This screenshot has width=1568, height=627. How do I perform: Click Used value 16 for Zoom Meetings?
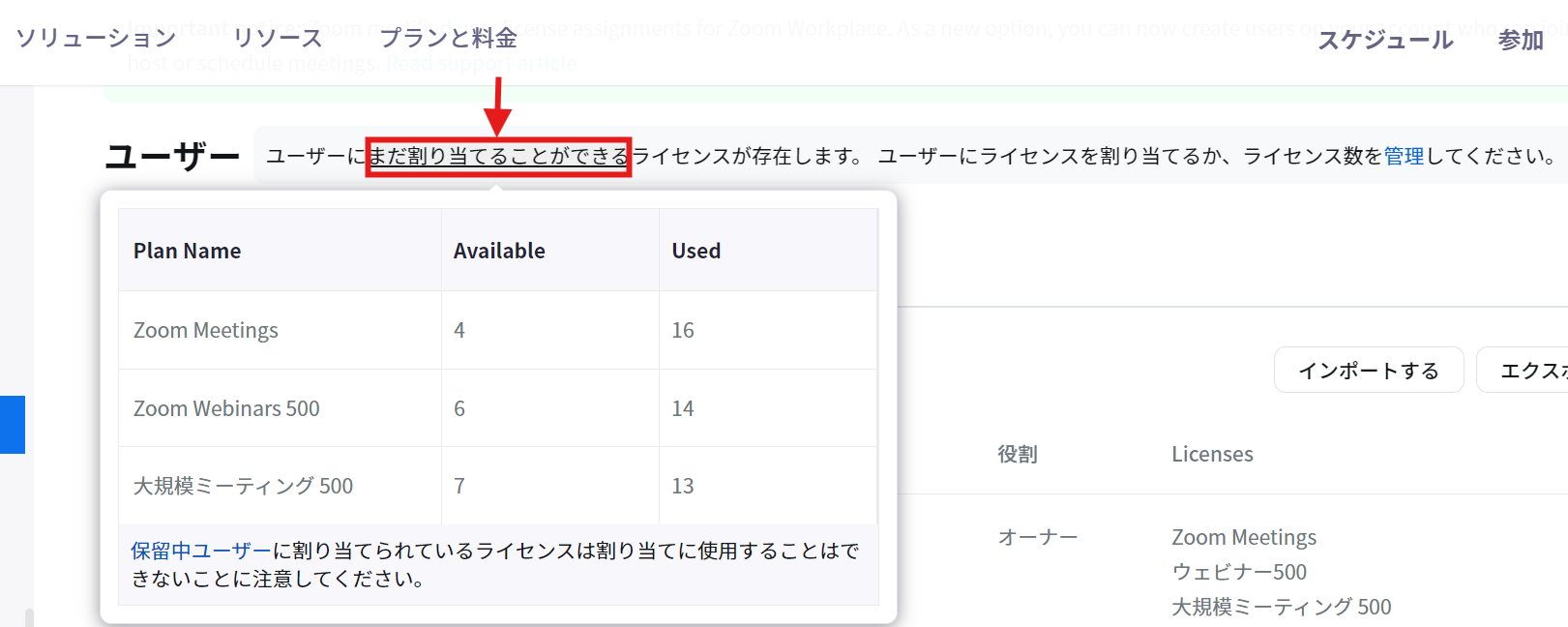click(x=683, y=330)
